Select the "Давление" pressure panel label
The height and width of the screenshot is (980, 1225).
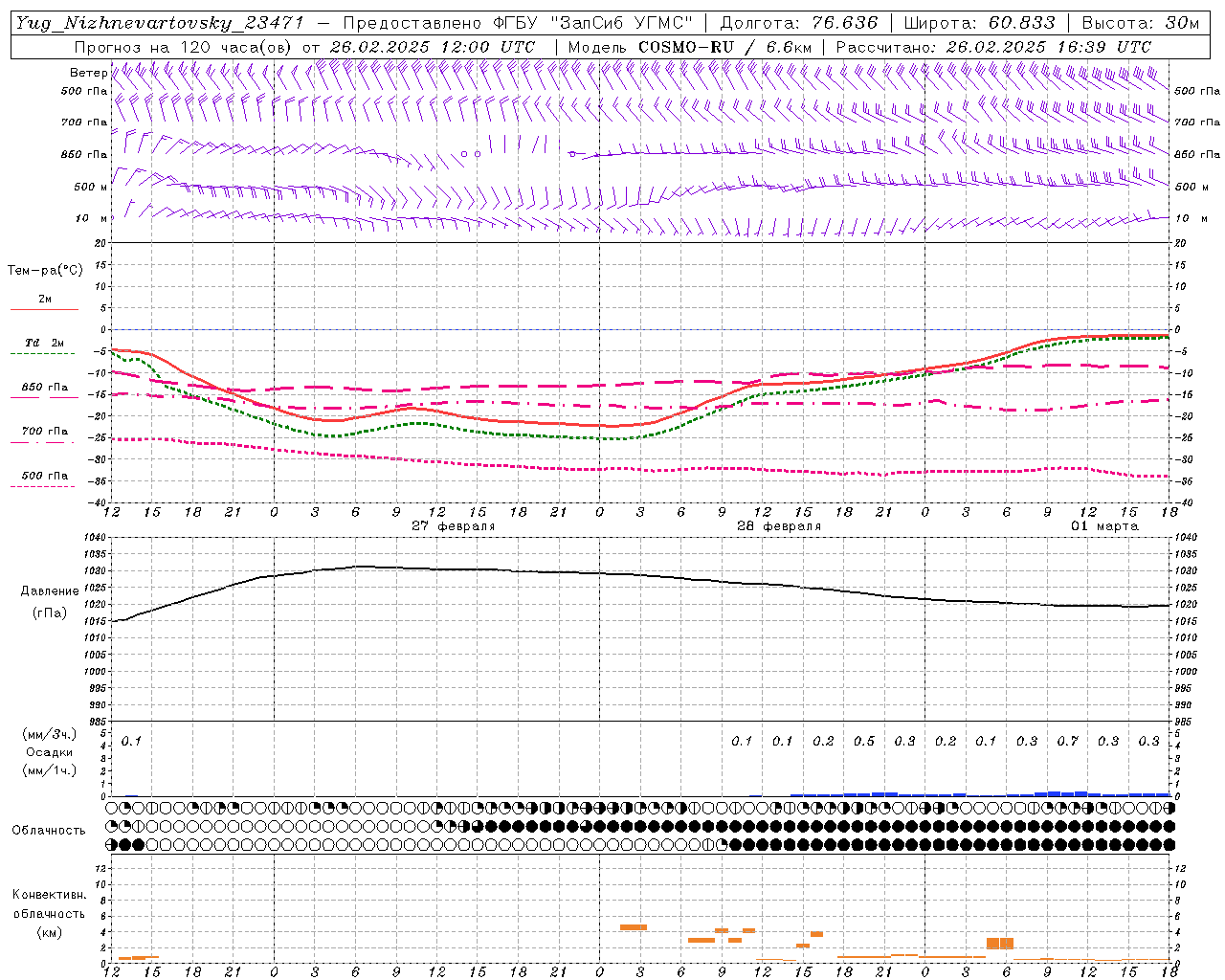[x=50, y=591]
